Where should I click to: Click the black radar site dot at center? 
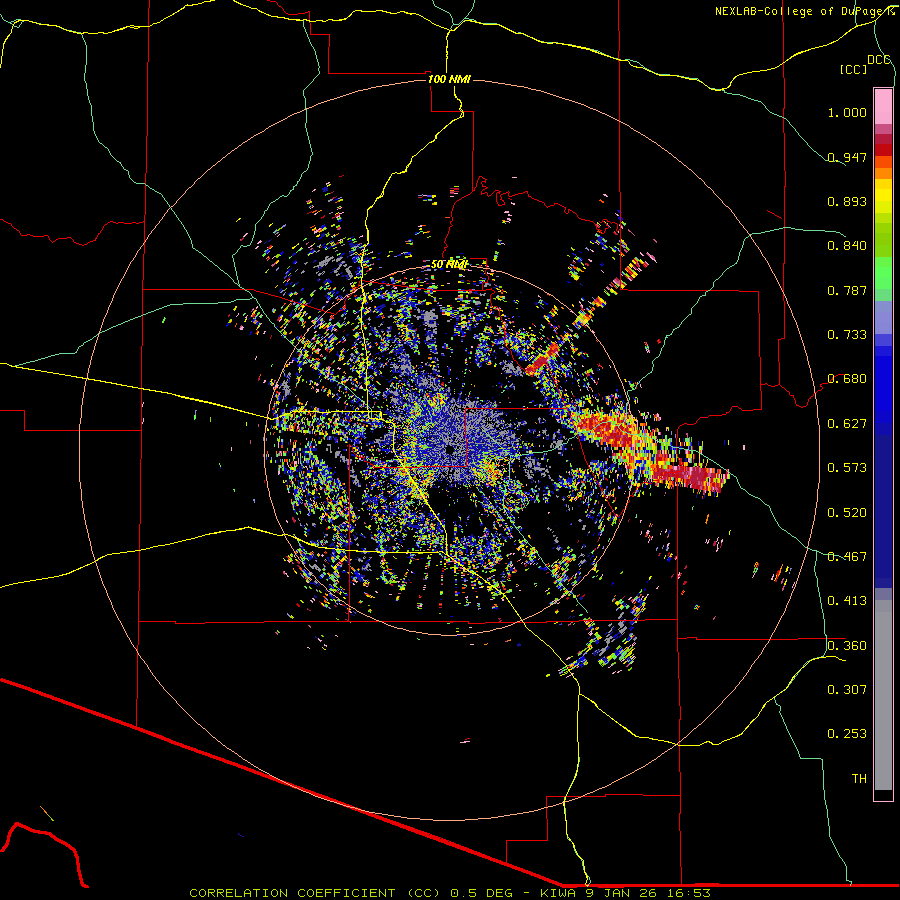pyautogui.click(x=449, y=450)
